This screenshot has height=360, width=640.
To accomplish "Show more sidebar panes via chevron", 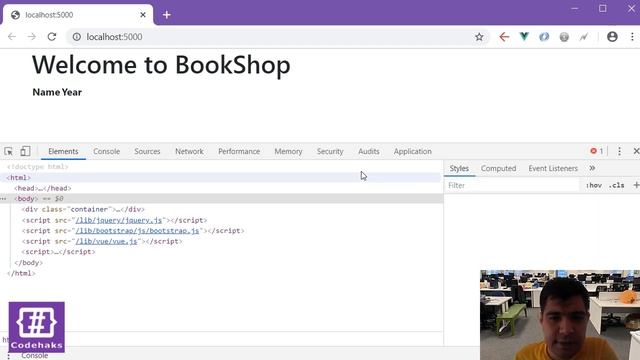I will pyautogui.click(x=592, y=168).
